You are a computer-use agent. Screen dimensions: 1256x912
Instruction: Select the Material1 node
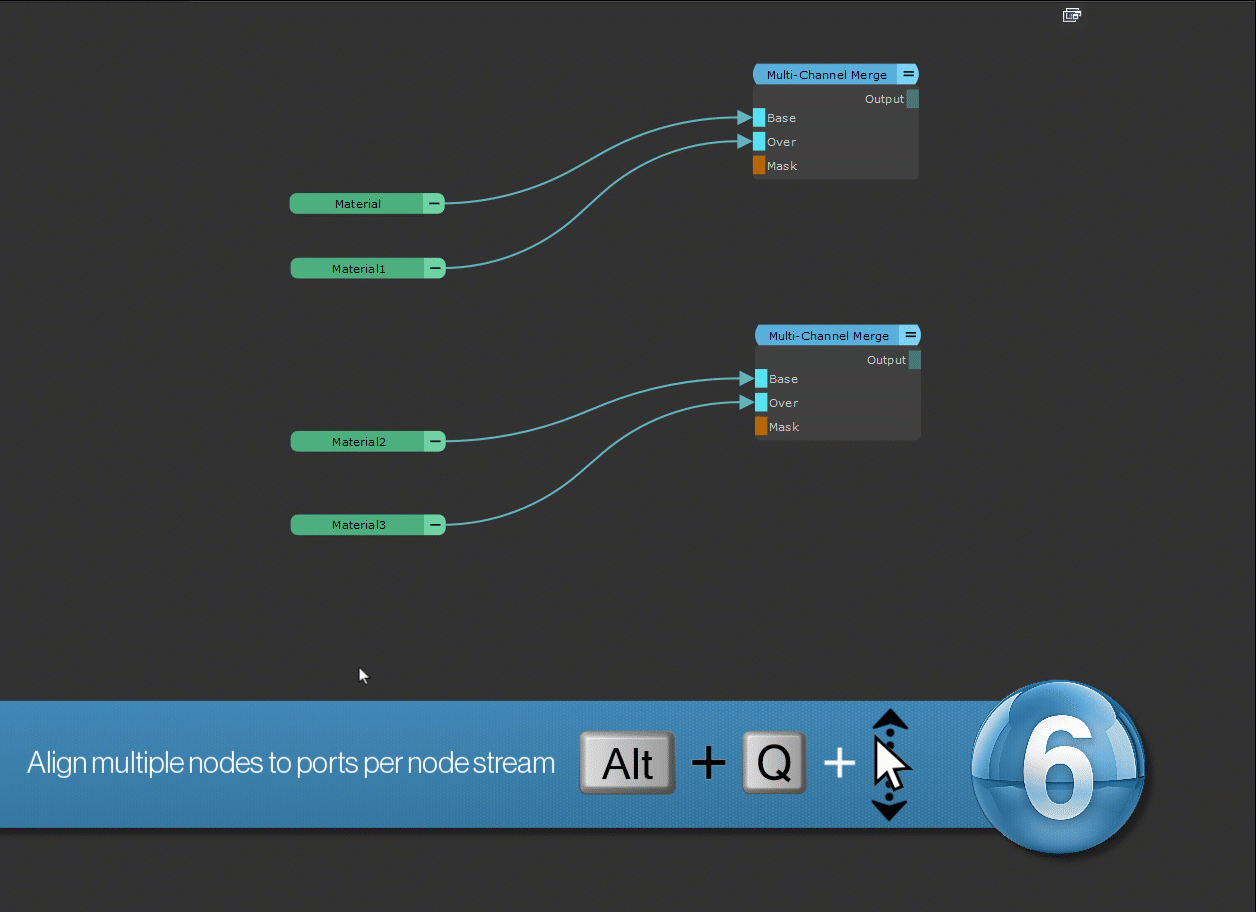tap(358, 269)
